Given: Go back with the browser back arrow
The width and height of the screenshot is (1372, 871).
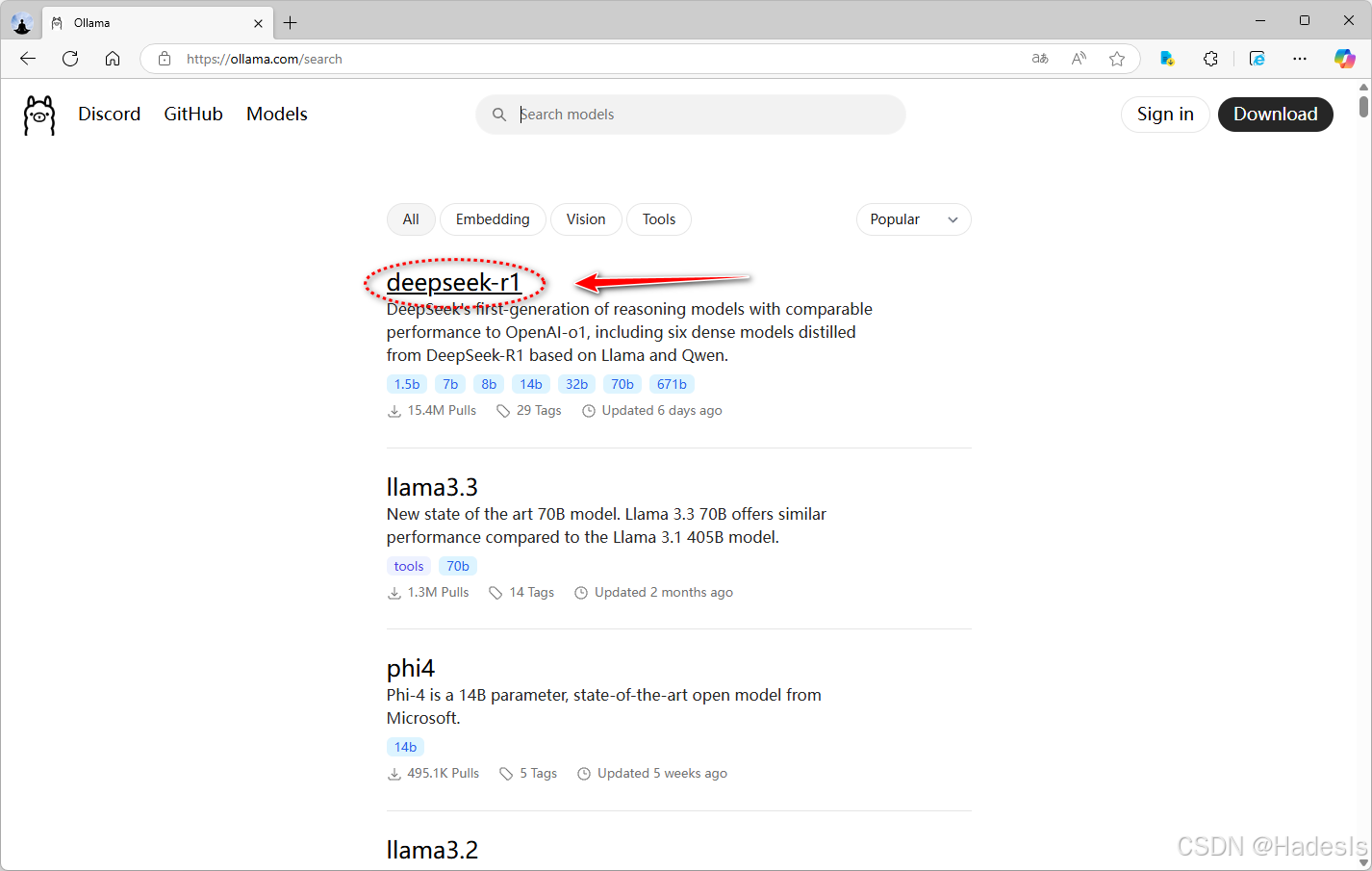Looking at the screenshot, I should (28, 59).
